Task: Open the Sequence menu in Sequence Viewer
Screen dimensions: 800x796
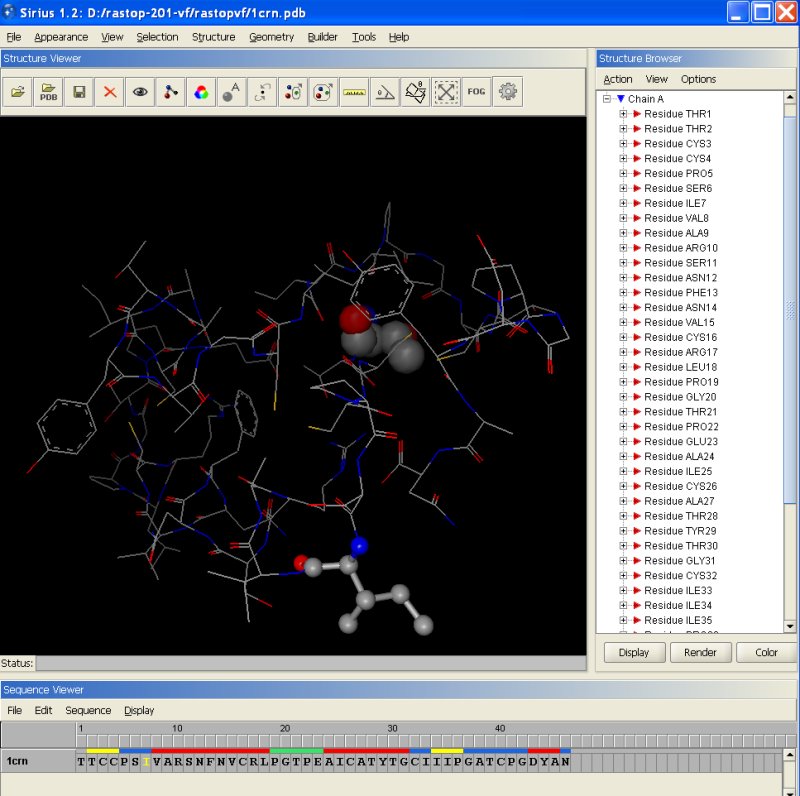Action: [x=88, y=710]
